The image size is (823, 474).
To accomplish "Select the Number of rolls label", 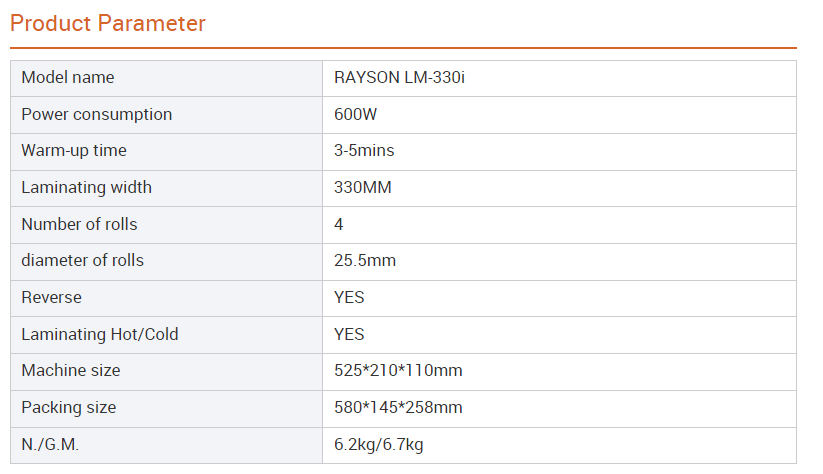I will [80, 224].
